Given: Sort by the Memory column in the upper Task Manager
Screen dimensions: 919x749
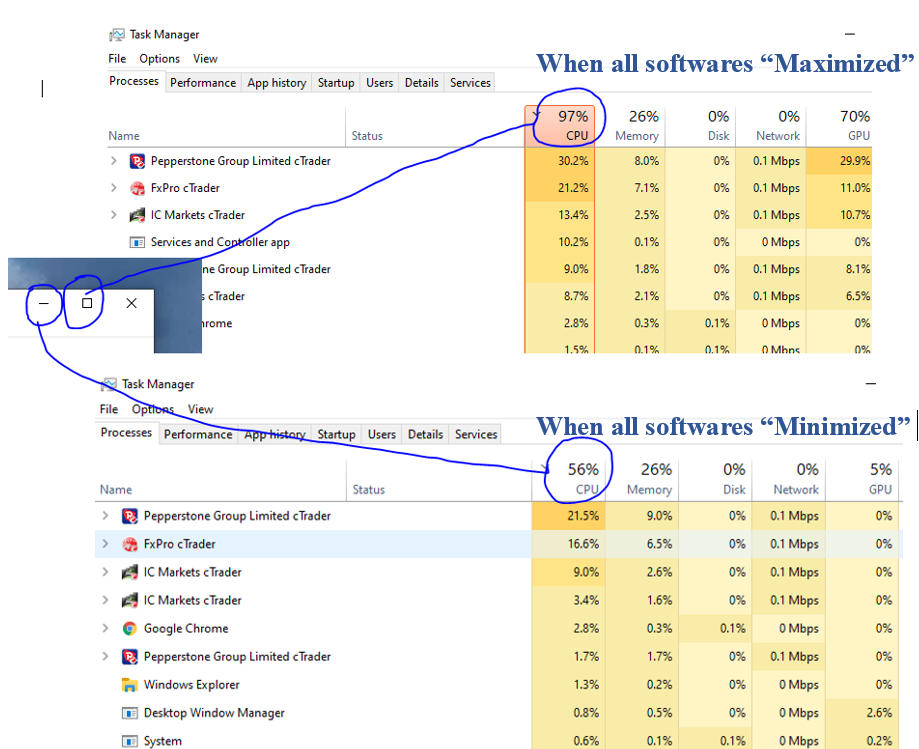Looking at the screenshot, I should 630,125.
